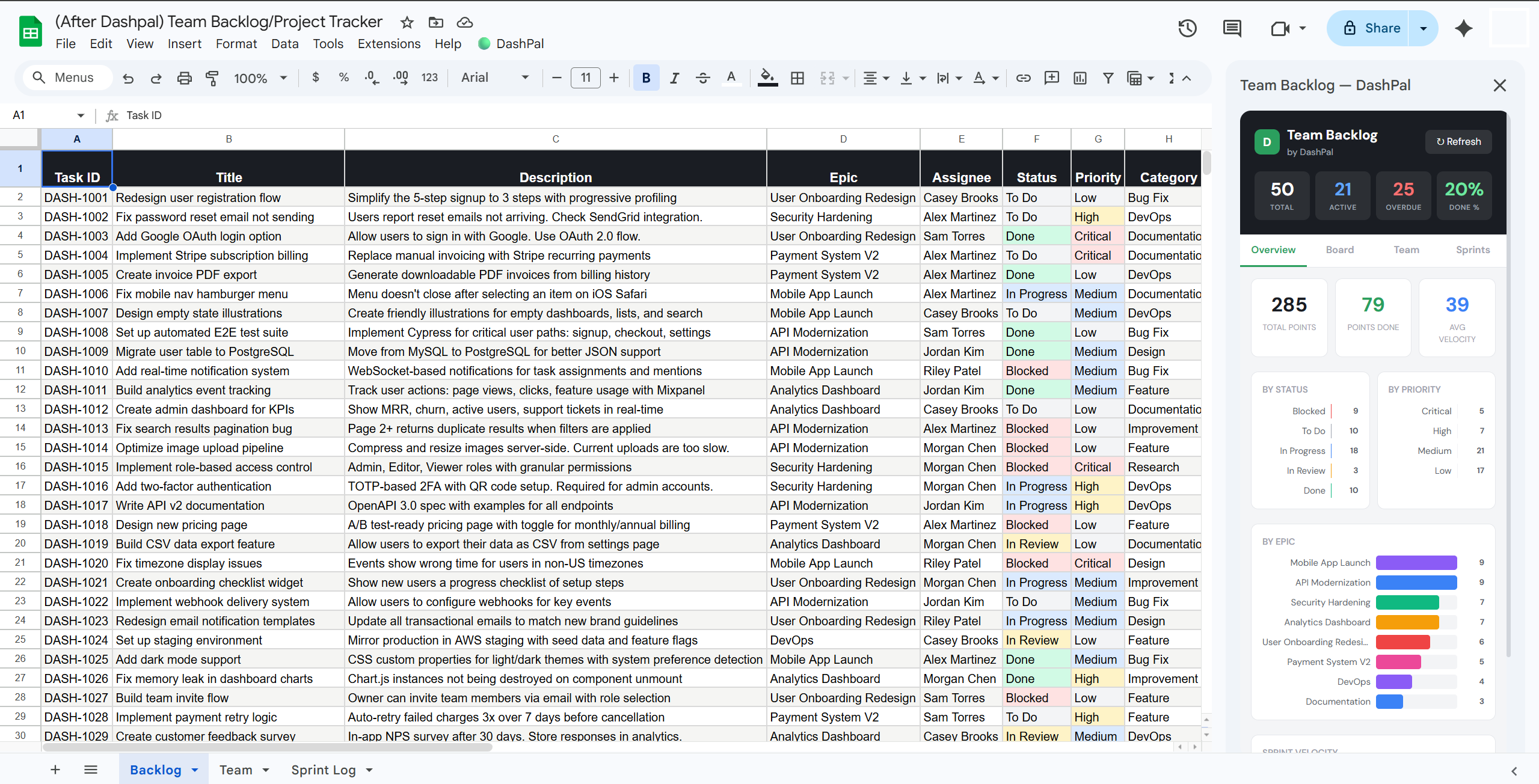Image resolution: width=1539 pixels, height=784 pixels.
Task: Toggle bold formatting button
Action: tap(646, 78)
